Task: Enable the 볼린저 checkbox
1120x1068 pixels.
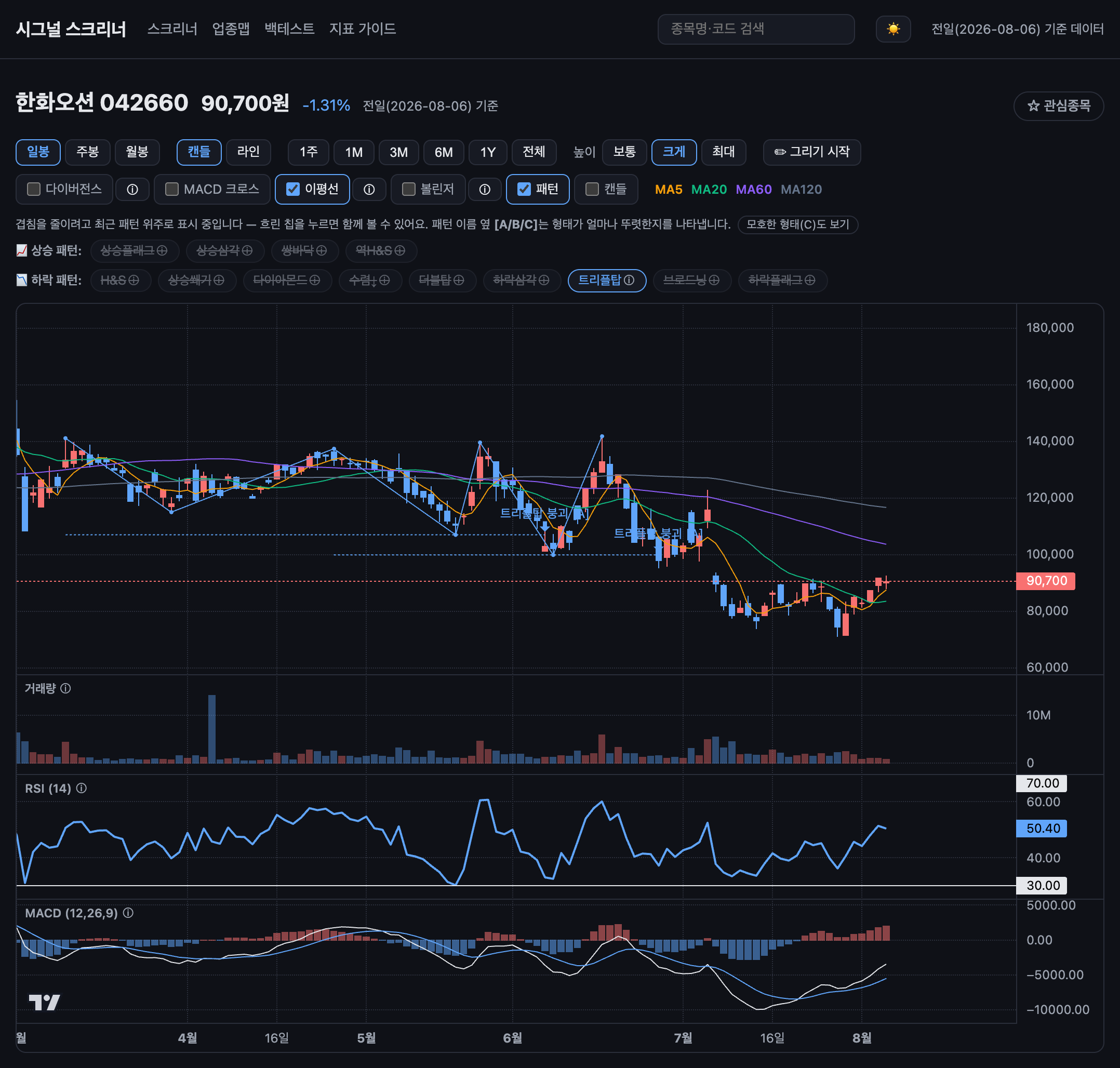Action: [408, 189]
